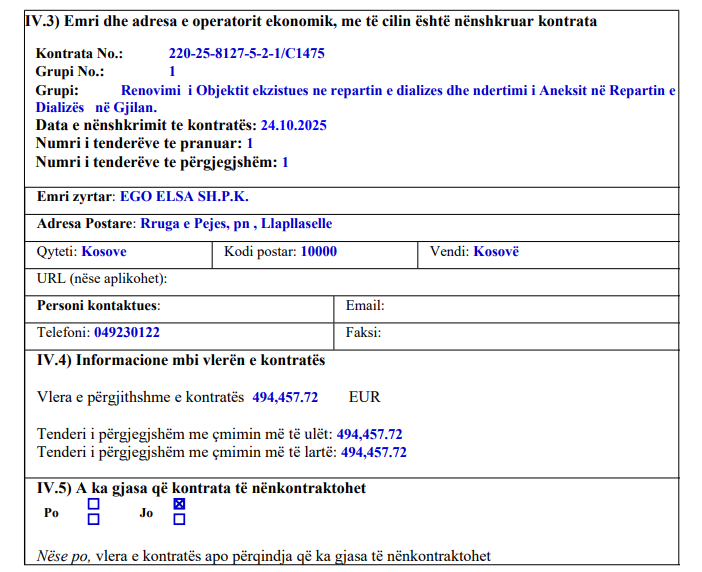
Task: Click the postal code value 10000
Action: [x=319, y=252]
